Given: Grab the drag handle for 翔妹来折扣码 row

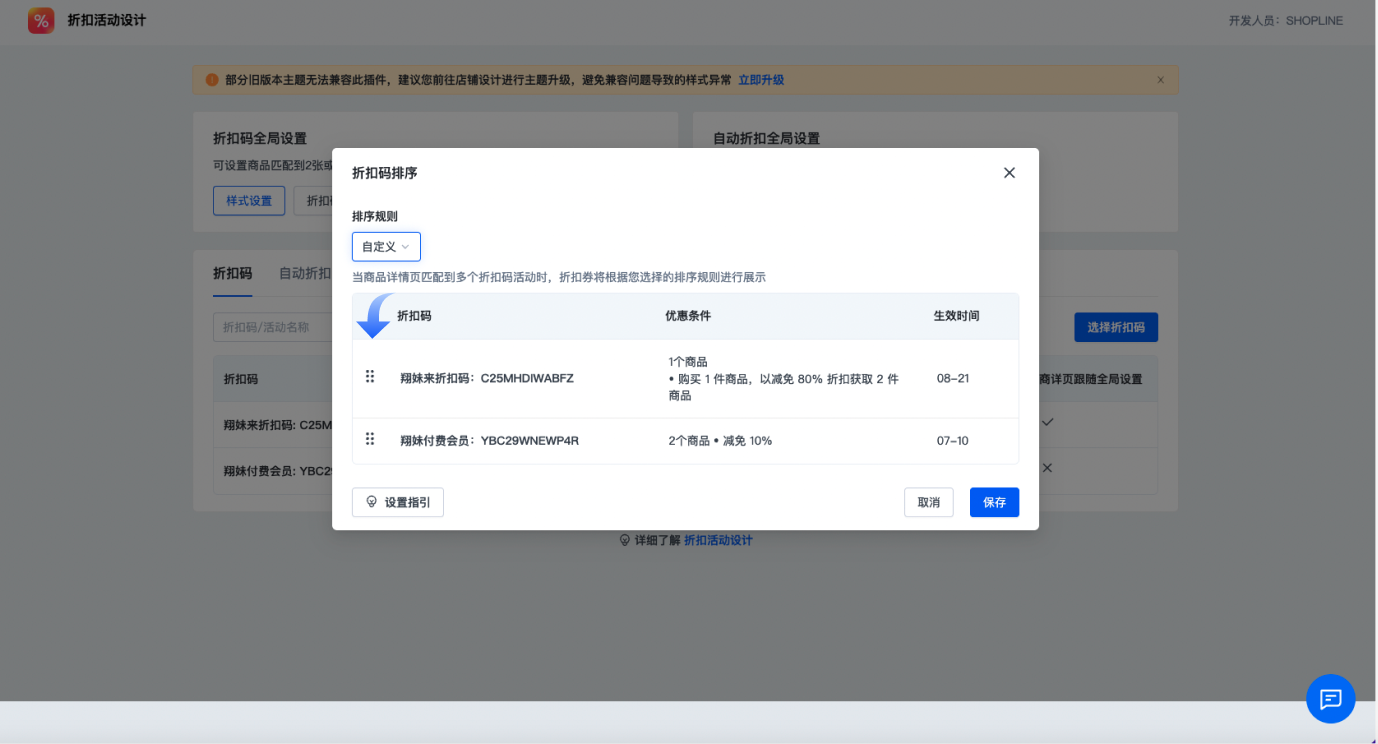Looking at the screenshot, I should click(x=370, y=377).
